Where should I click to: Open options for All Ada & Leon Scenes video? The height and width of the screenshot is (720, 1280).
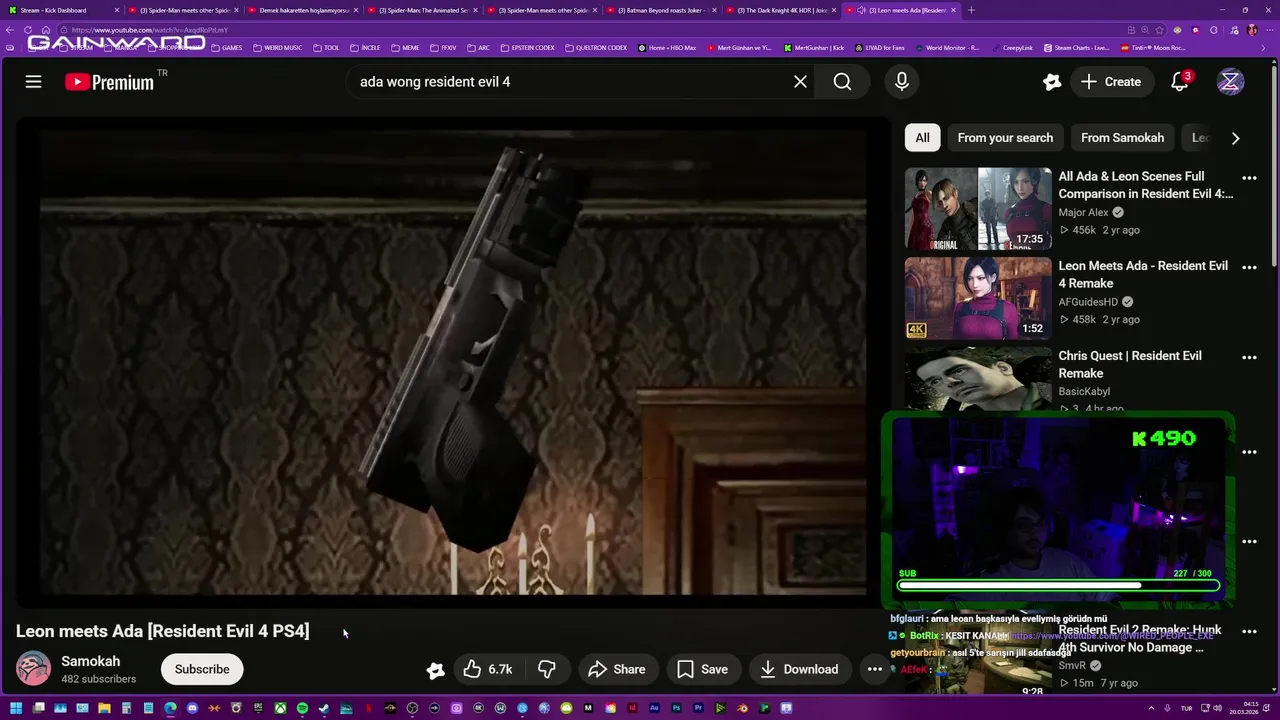click(1249, 178)
